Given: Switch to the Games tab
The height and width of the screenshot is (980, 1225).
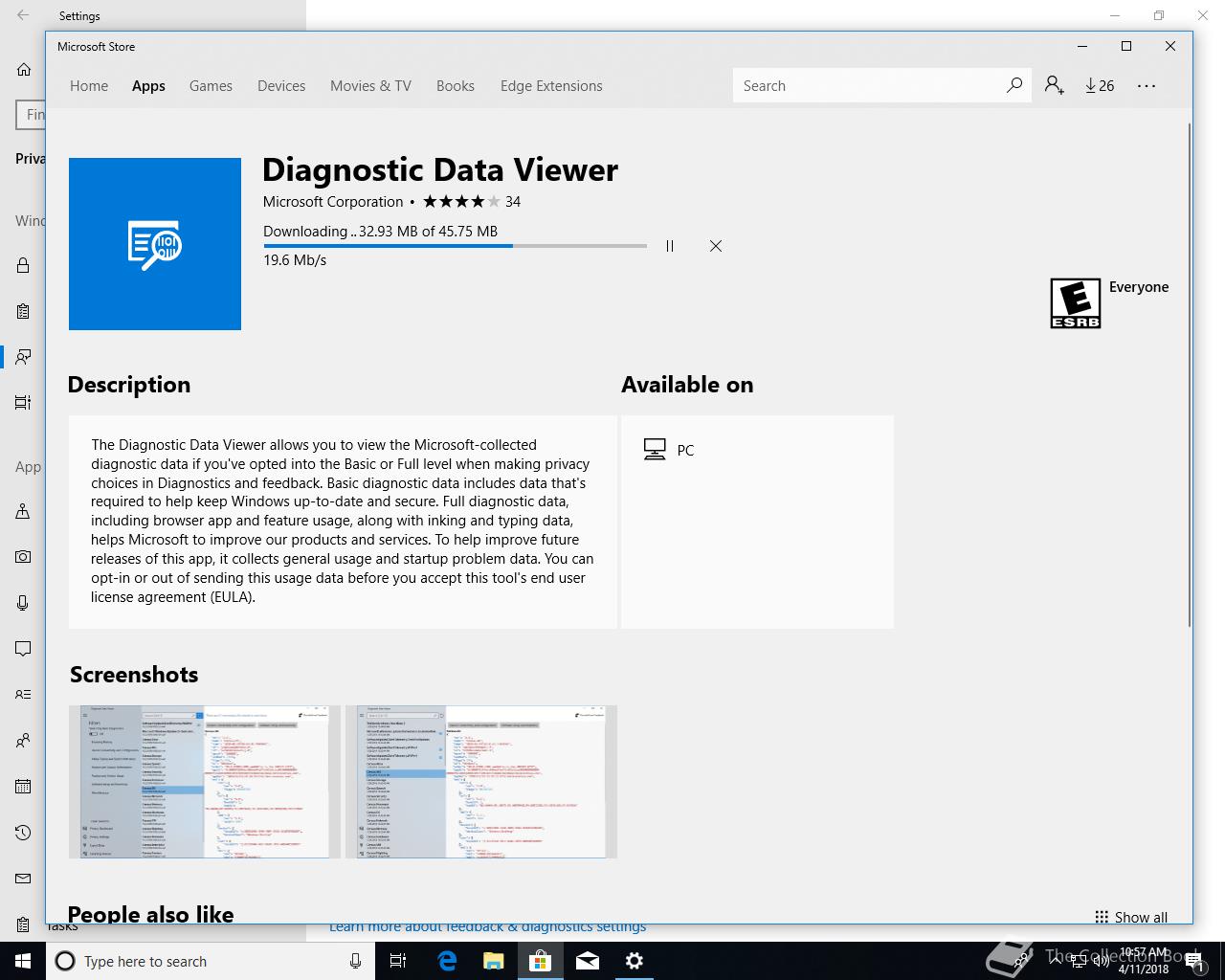Looking at the screenshot, I should point(211,85).
